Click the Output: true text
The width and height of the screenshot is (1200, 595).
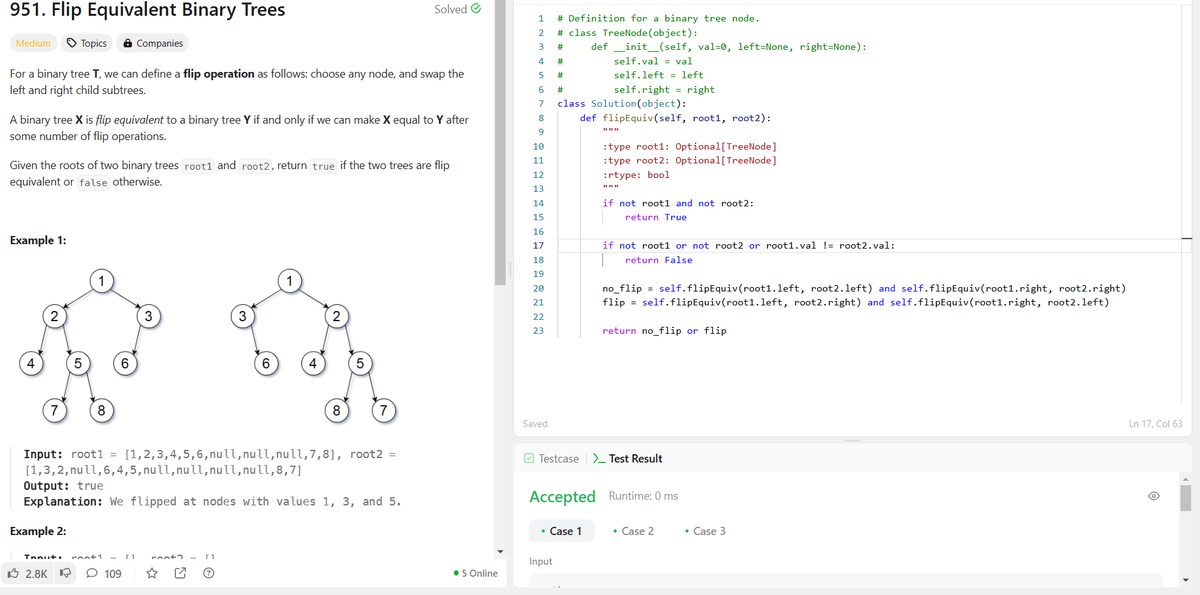click(63, 485)
